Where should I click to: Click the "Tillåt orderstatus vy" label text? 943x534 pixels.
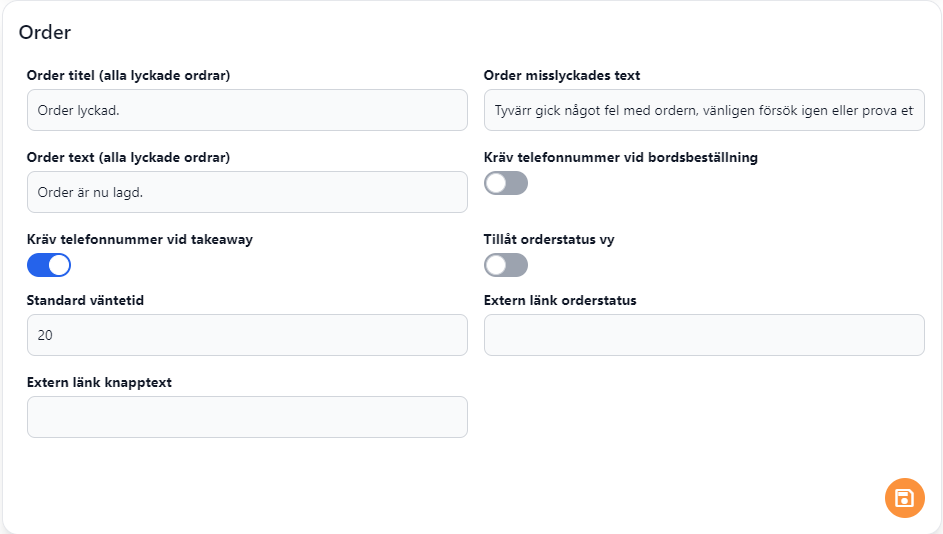pos(549,239)
